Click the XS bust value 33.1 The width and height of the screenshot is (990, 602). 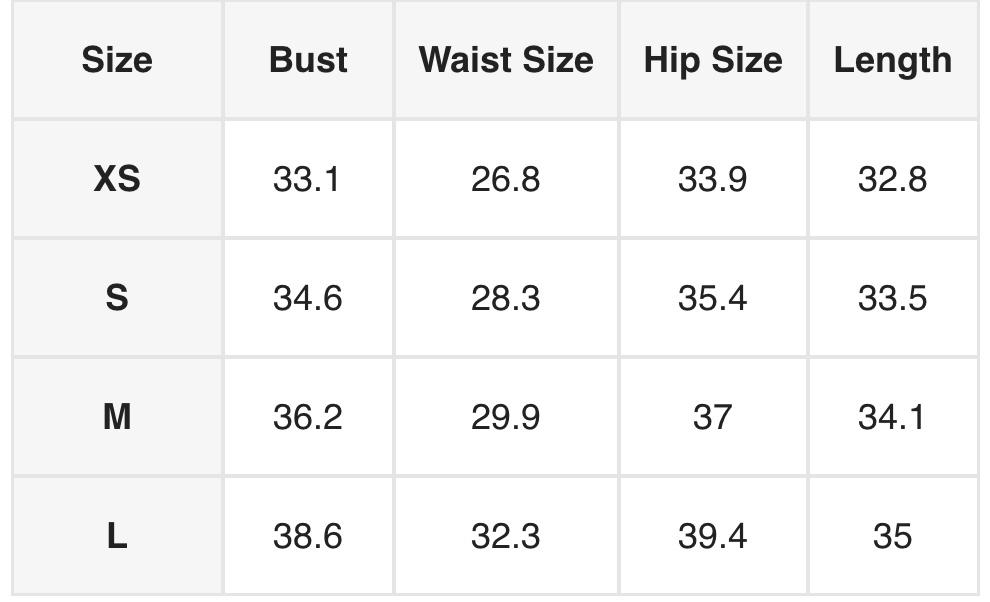[x=307, y=179]
